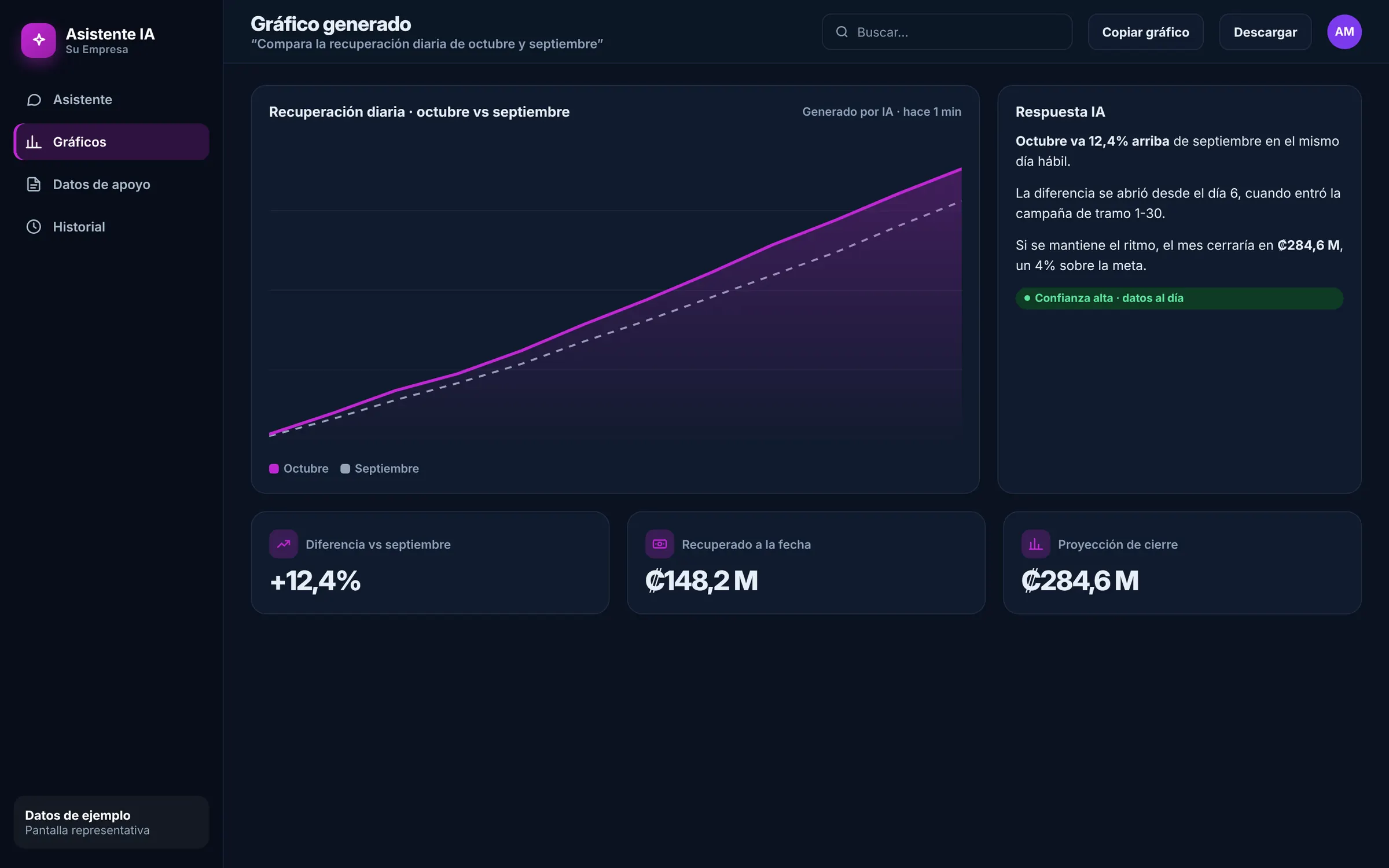Click the Octubre legend label
The image size is (1389, 868).
click(x=306, y=469)
